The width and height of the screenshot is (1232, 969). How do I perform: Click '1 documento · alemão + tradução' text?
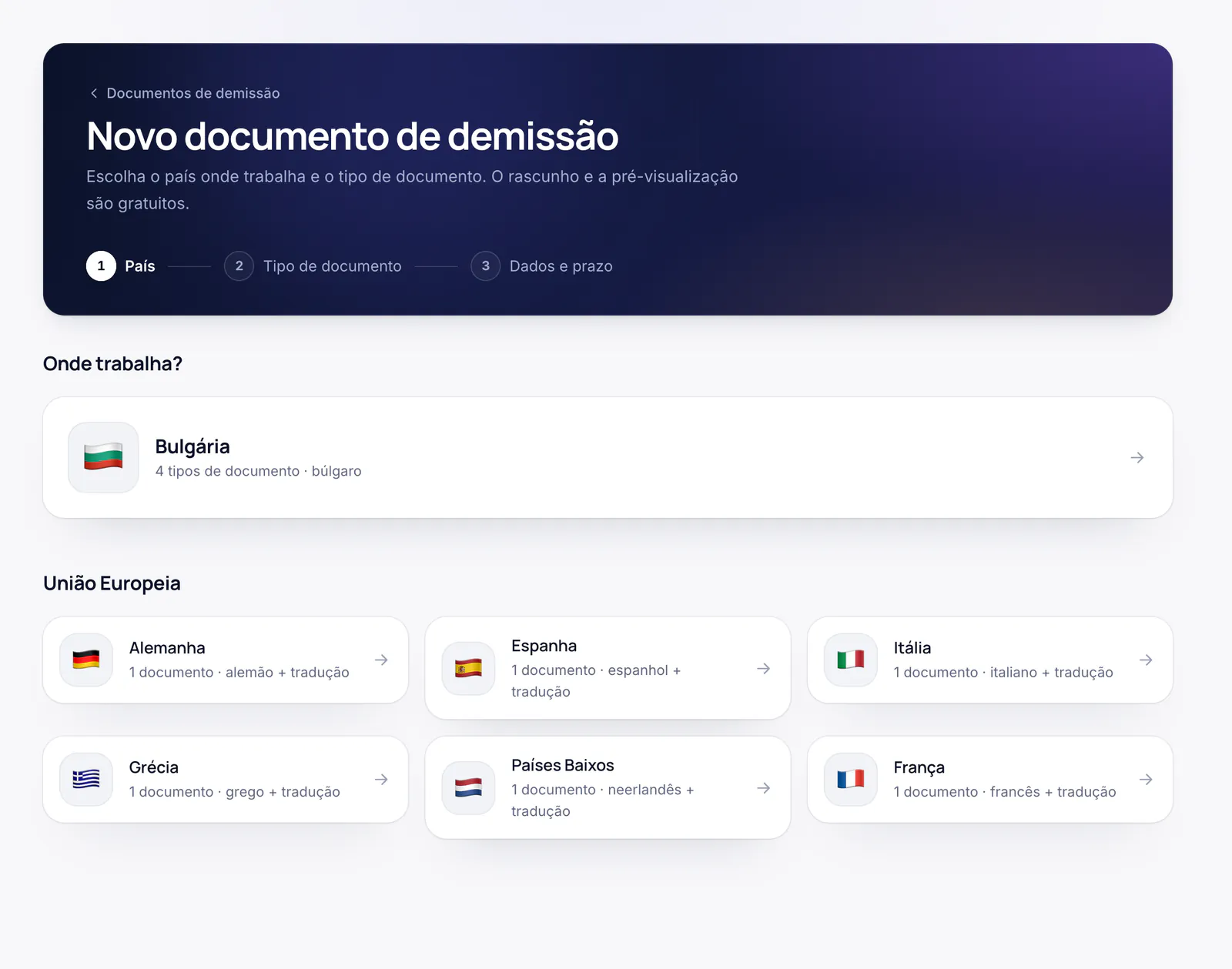(239, 672)
